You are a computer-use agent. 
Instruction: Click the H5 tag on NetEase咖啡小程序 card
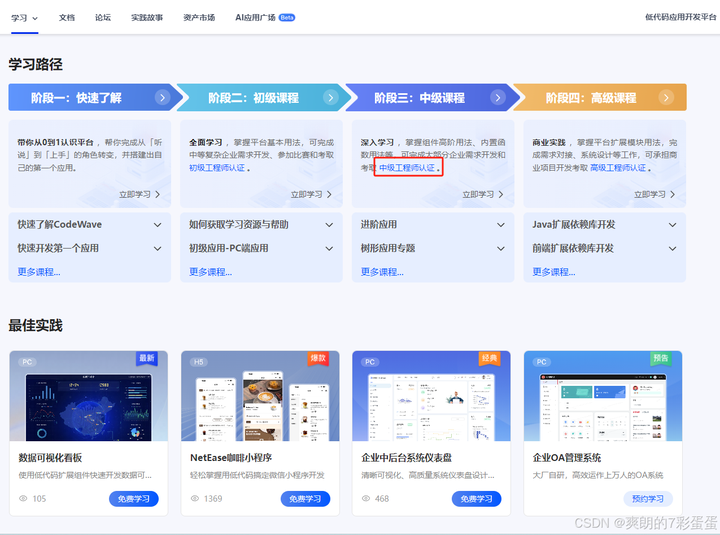[x=198, y=362]
